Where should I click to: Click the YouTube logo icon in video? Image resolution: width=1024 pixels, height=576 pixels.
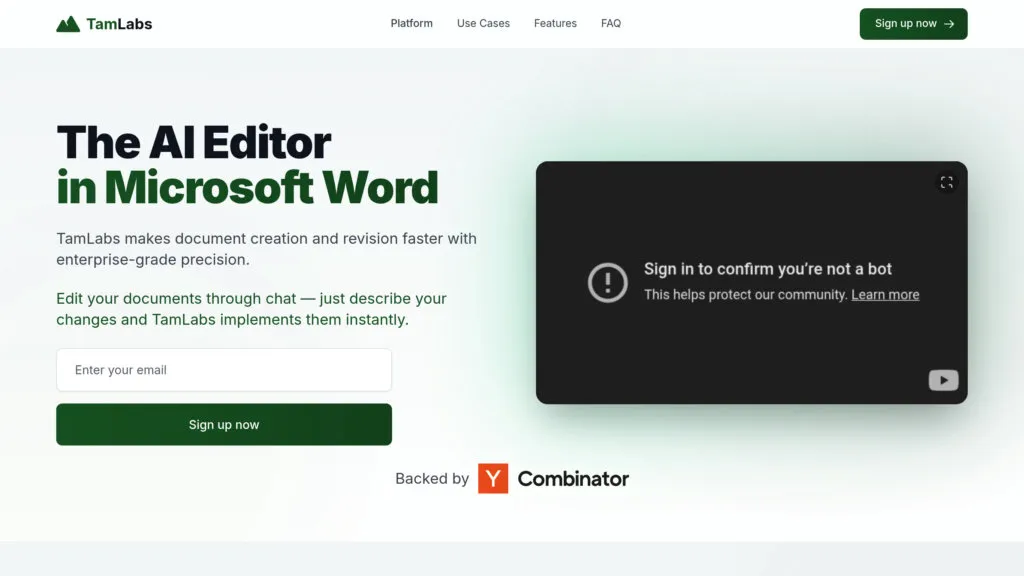[943, 380]
